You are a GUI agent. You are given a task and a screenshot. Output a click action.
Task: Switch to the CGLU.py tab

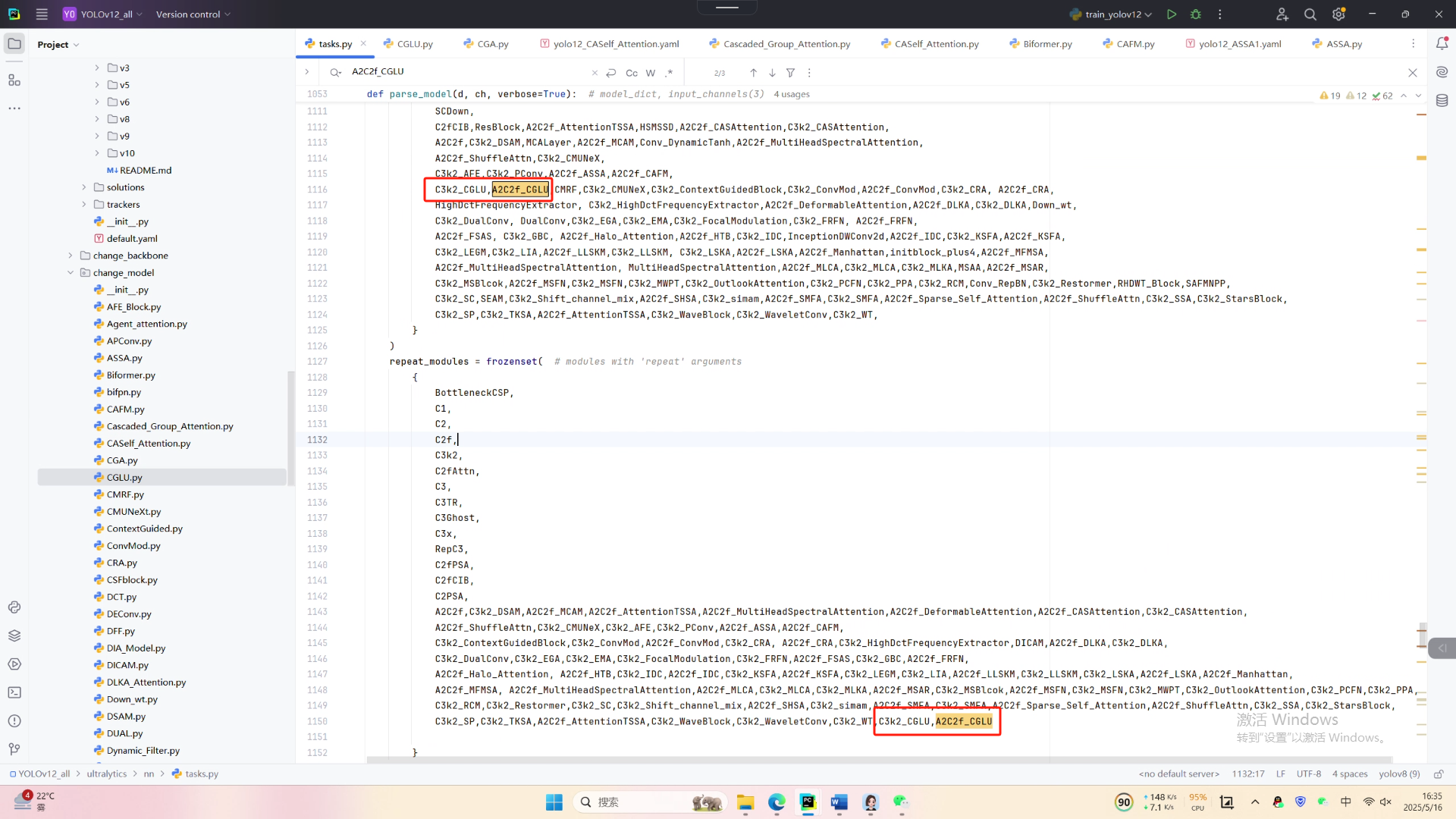(x=414, y=44)
